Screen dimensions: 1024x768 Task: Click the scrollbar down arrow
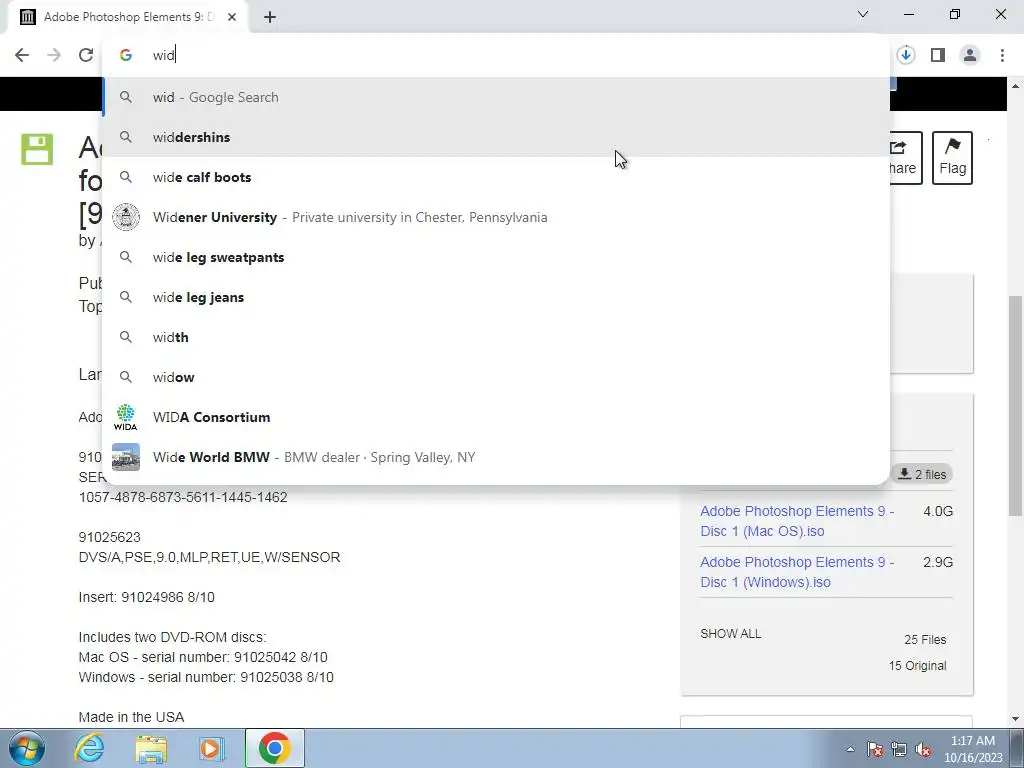click(1016, 719)
